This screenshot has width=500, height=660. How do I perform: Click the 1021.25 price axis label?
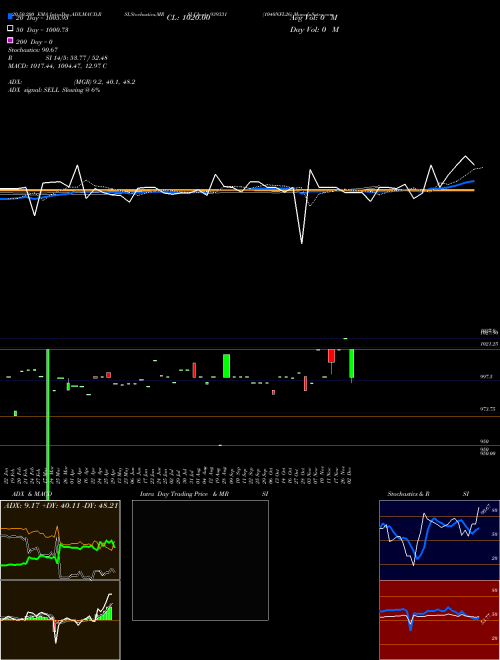(x=489, y=344)
